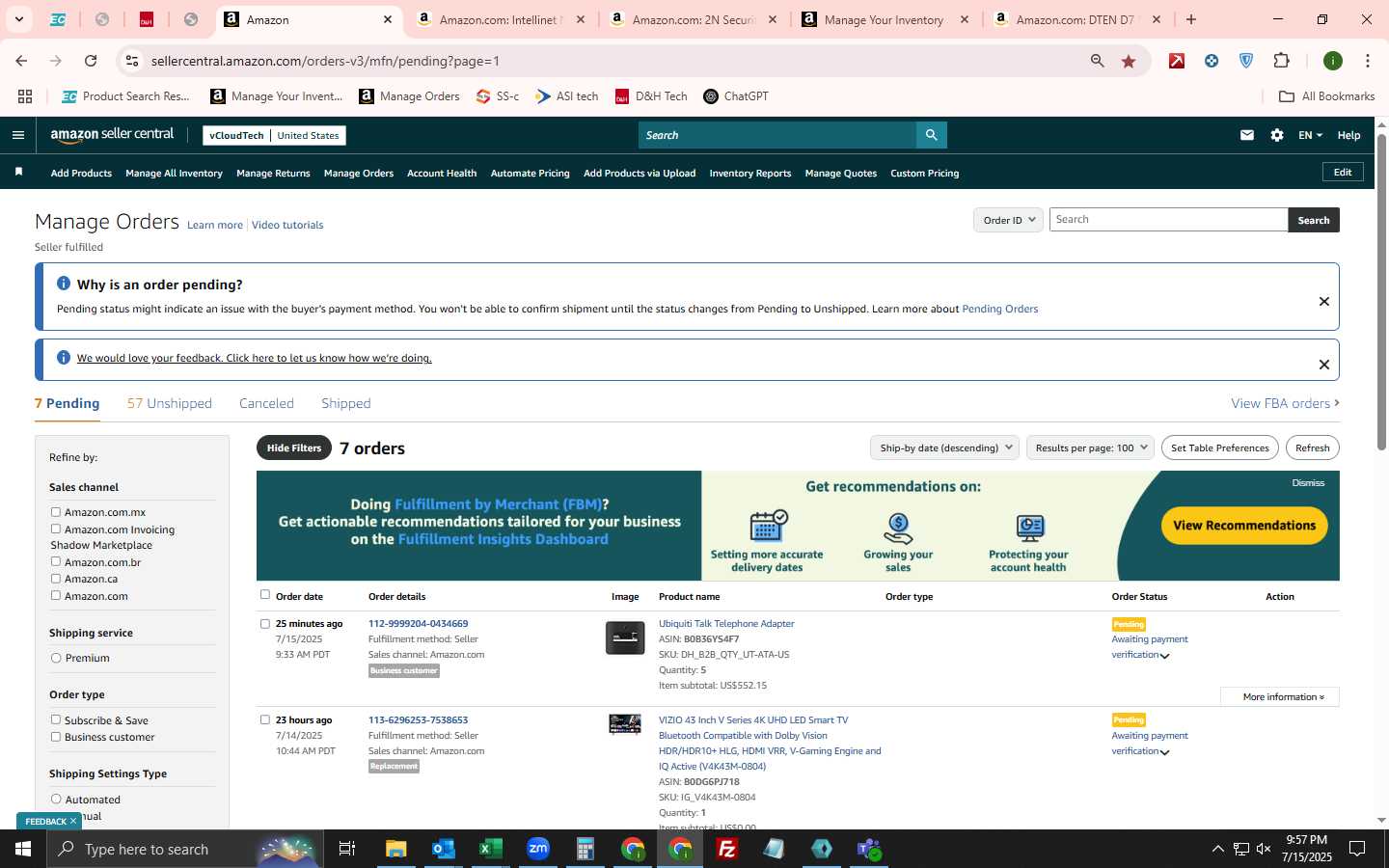Click the Refresh orders button
Screen dimensions: 1389x868
tap(1312, 448)
